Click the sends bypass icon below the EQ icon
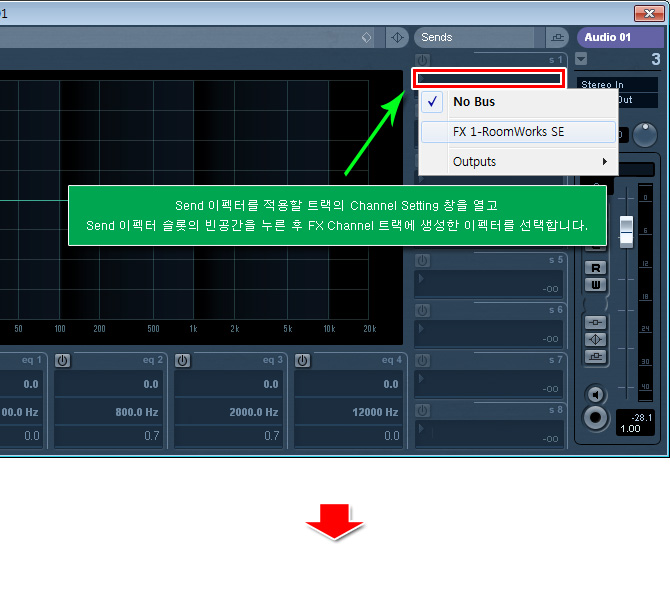 pyautogui.click(x=596, y=356)
